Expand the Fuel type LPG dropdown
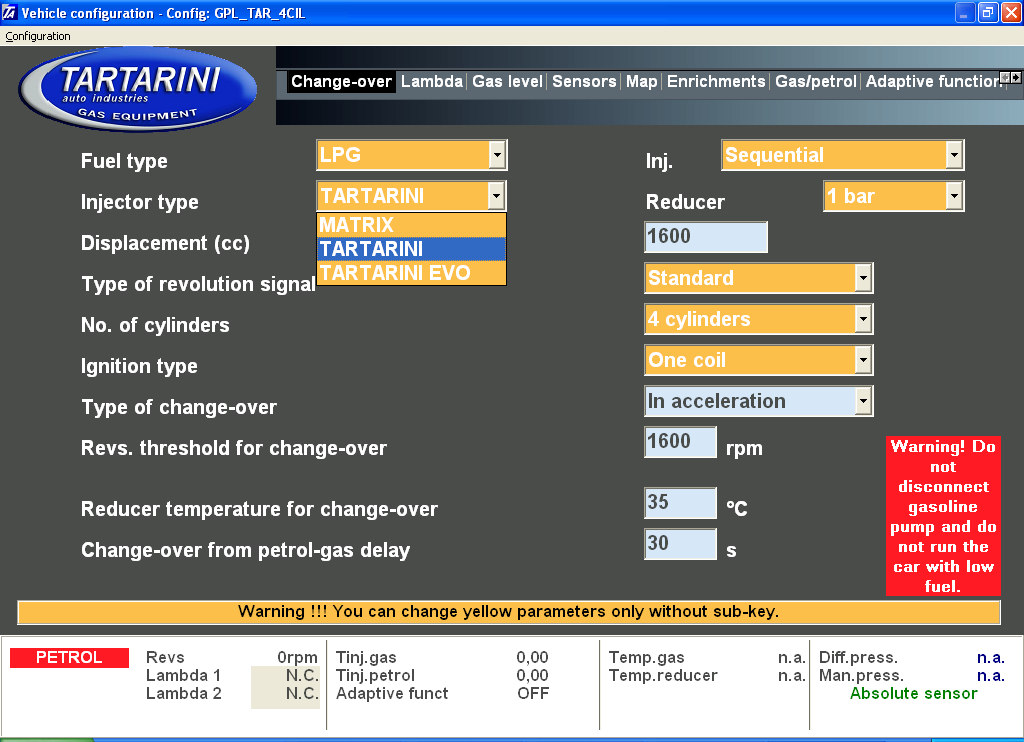 coord(497,155)
